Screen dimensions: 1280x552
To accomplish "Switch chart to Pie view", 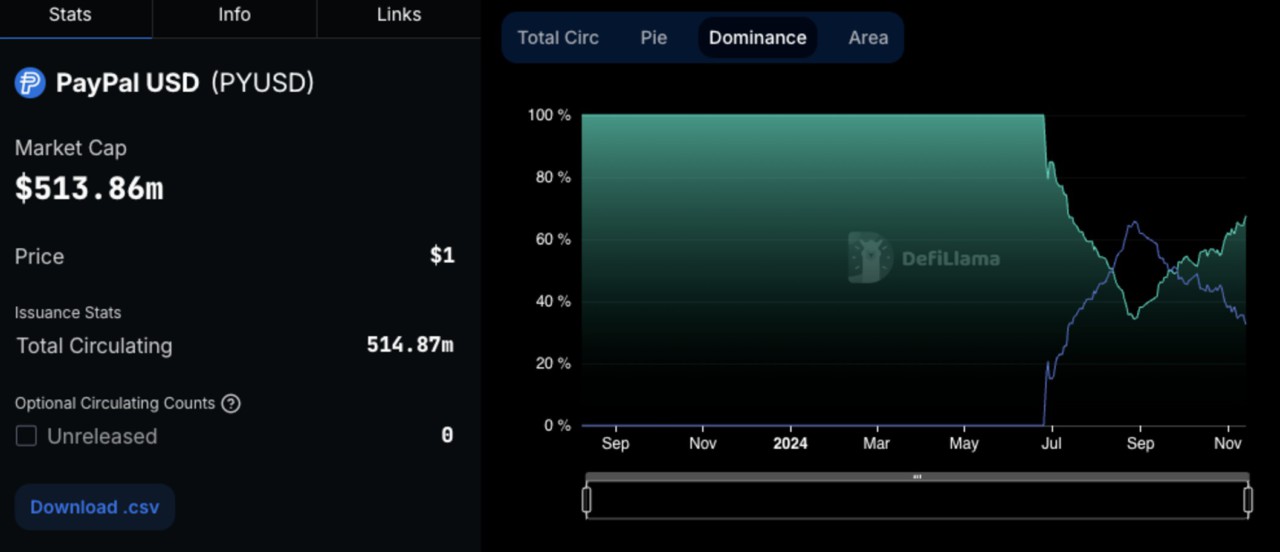I will (654, 38).
